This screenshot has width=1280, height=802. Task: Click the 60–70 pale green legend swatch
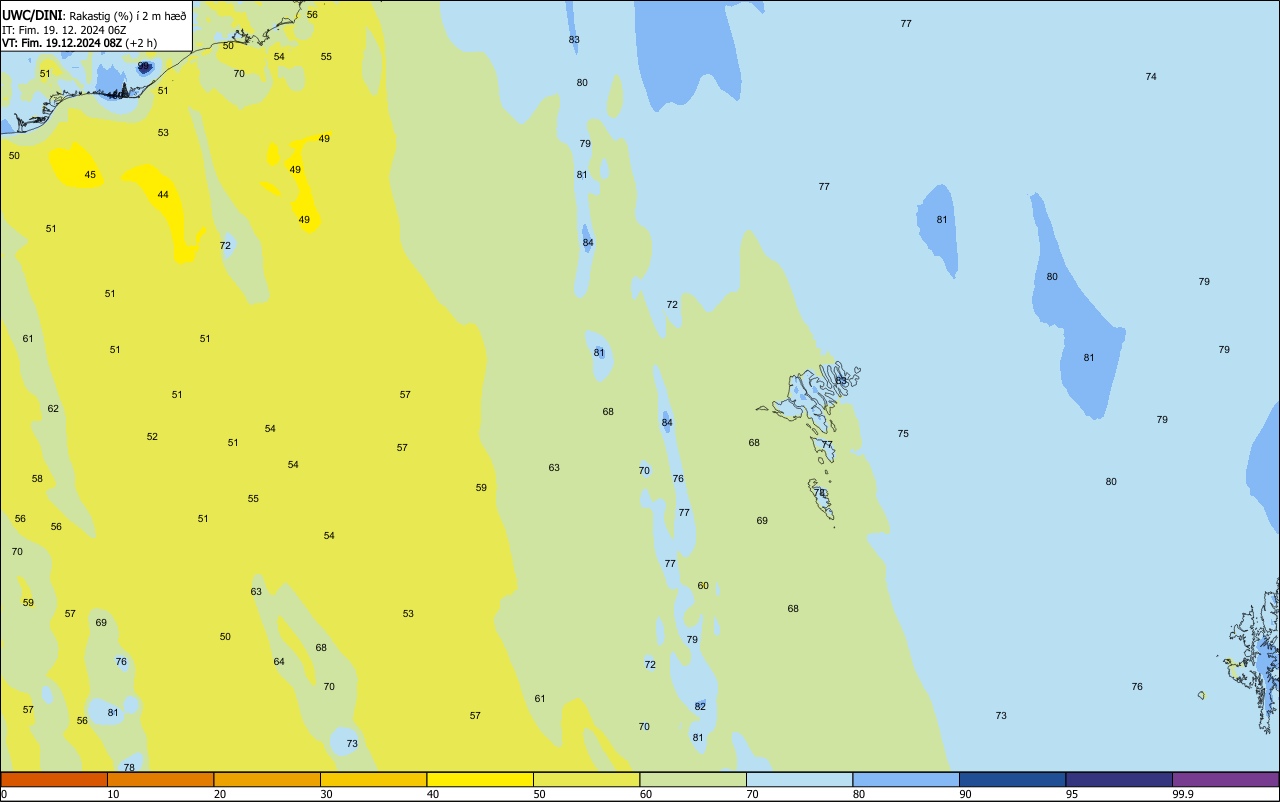[x=693, y=779]
